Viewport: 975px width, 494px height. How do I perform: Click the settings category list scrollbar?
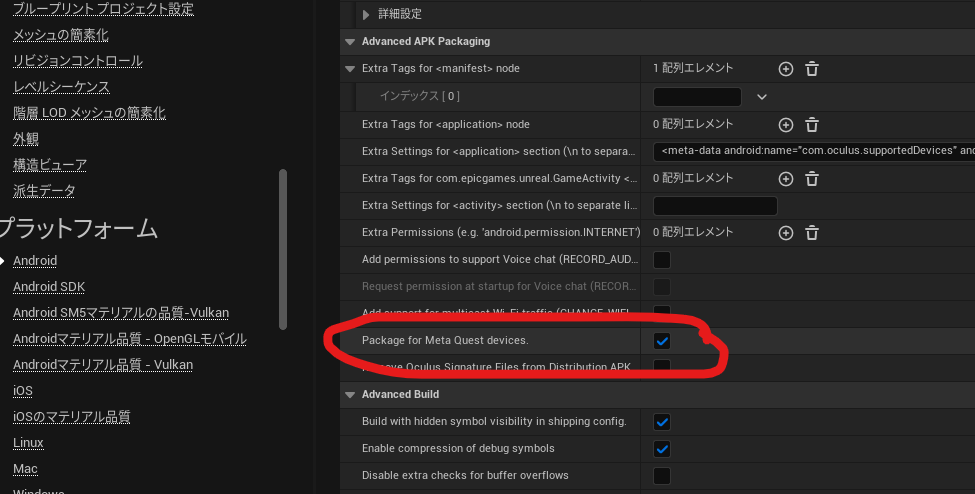[x=283, y=249]
